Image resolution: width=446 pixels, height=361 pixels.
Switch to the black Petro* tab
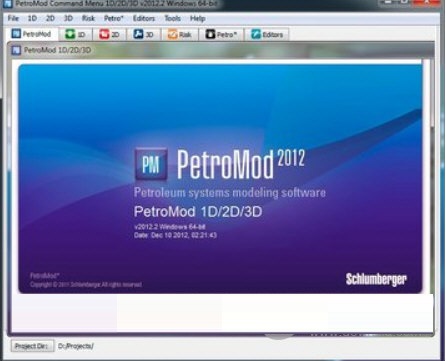(221, 34)
